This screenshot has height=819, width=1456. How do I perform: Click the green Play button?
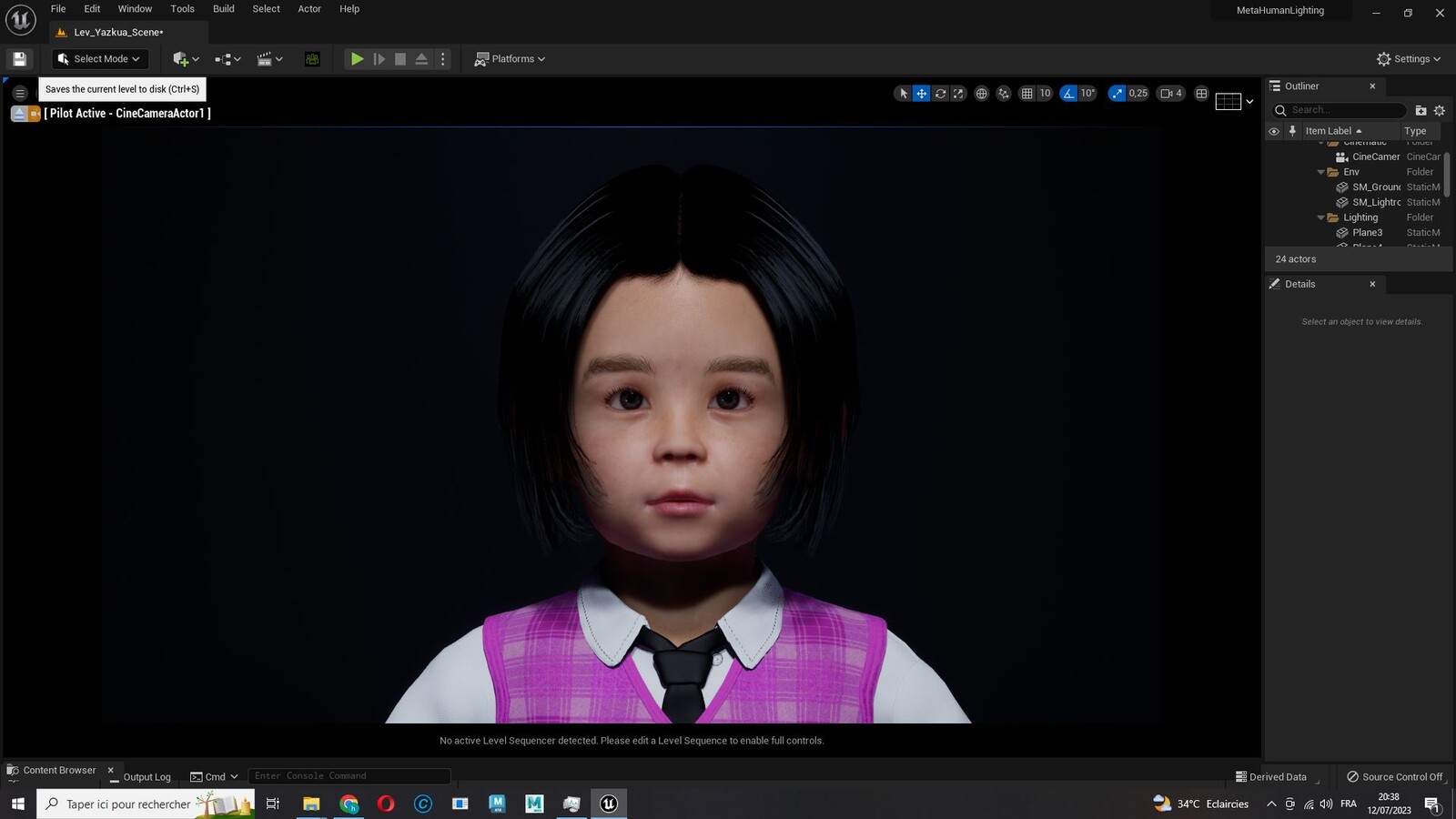pos(357,59)
